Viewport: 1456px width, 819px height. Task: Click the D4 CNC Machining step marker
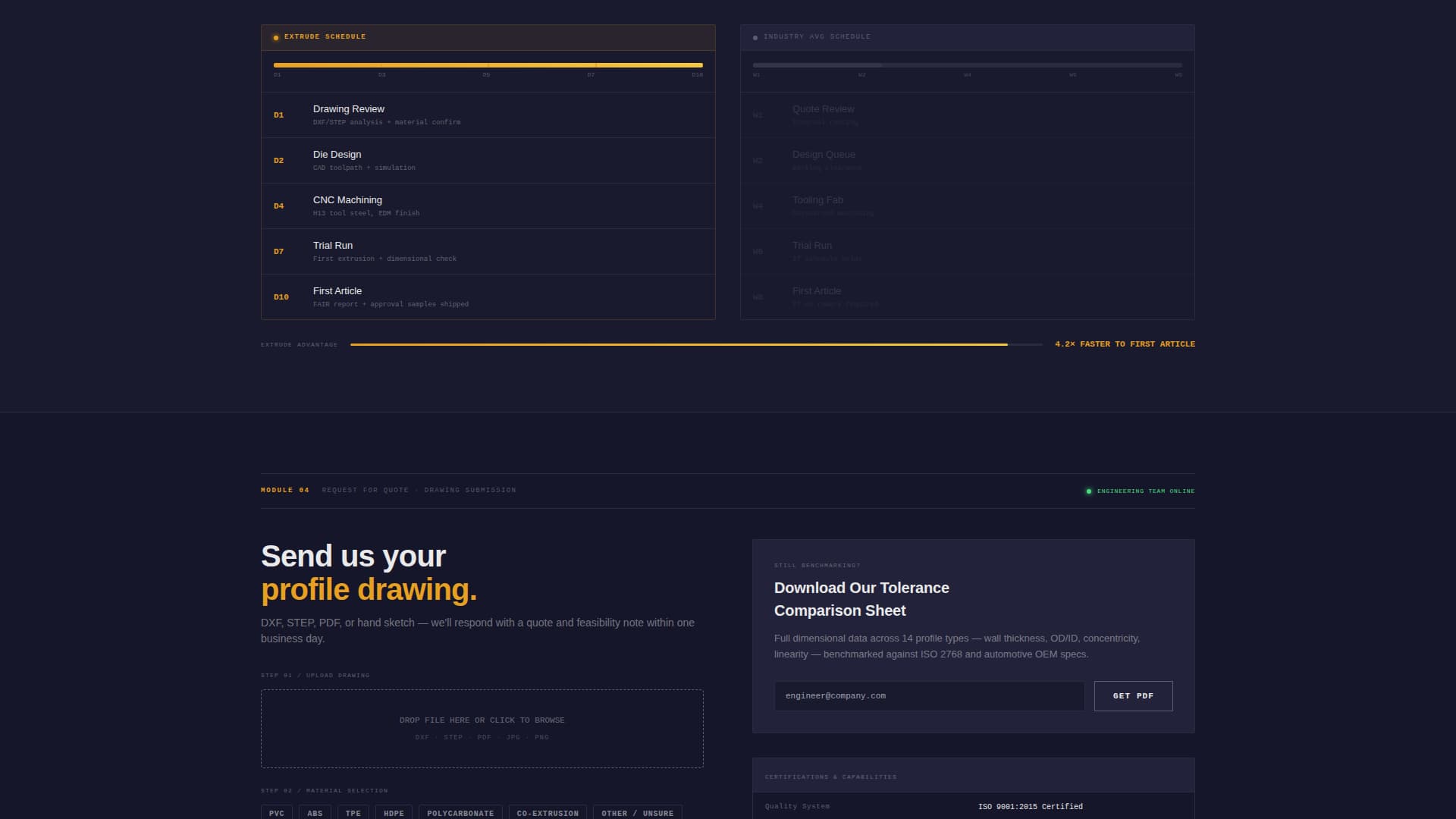(278, 206)
